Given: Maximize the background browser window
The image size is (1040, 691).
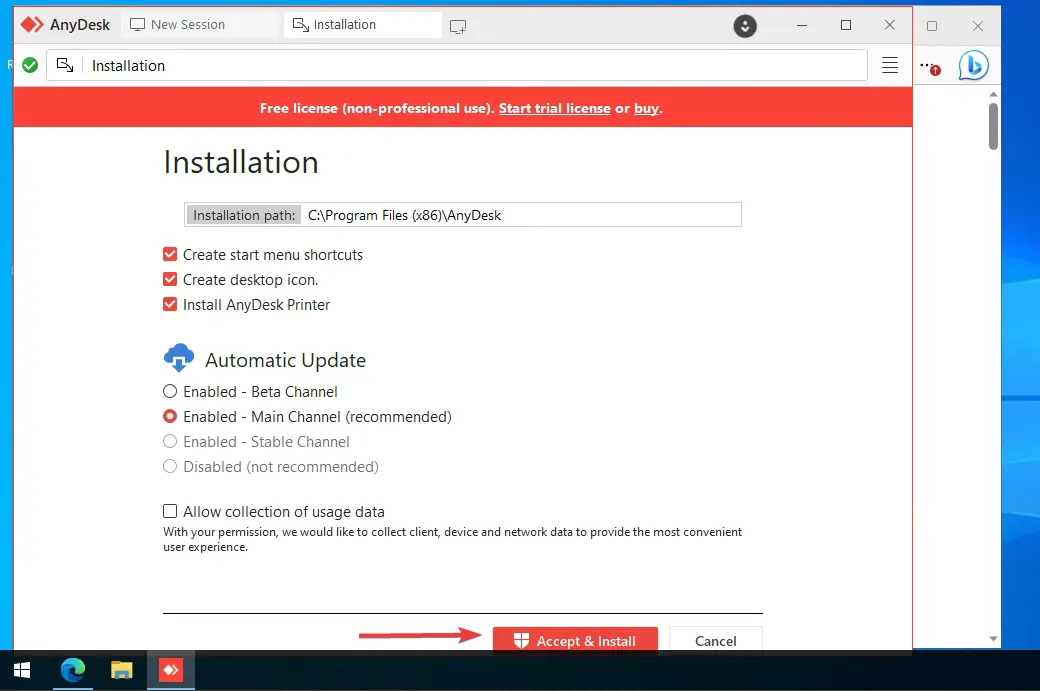Looking at the screenshot, I should tap(932, 26).
